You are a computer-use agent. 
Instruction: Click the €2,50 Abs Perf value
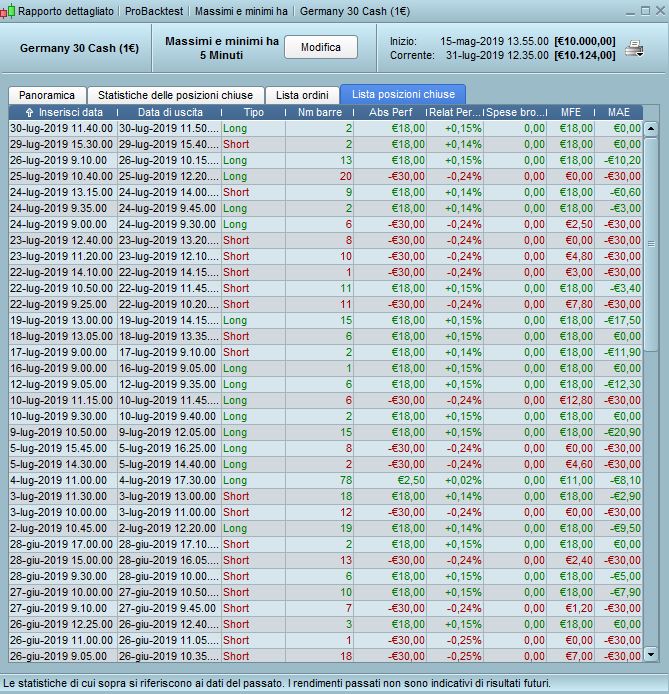pyautogui.click(x=411, y=480)
